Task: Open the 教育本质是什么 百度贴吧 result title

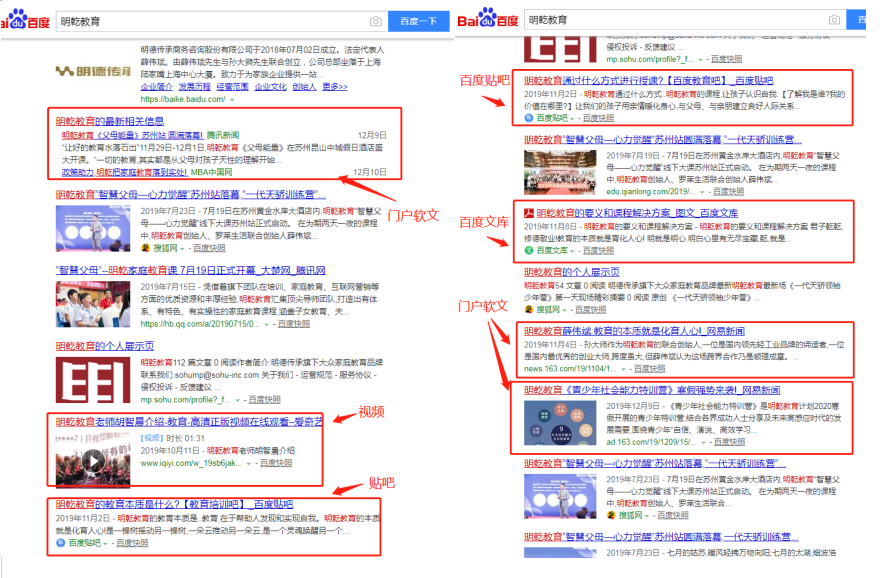Action: pyautogui.click(x=174, y=504)
